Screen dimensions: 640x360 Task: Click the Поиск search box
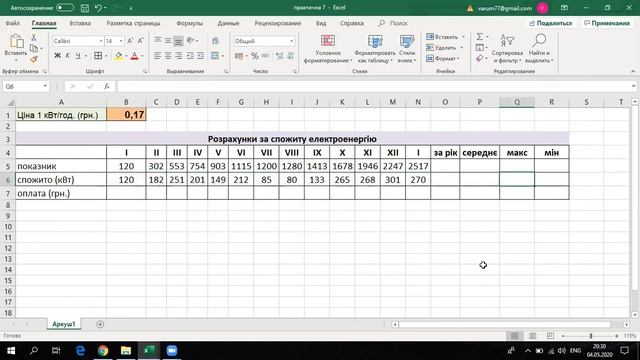[393, 23]
